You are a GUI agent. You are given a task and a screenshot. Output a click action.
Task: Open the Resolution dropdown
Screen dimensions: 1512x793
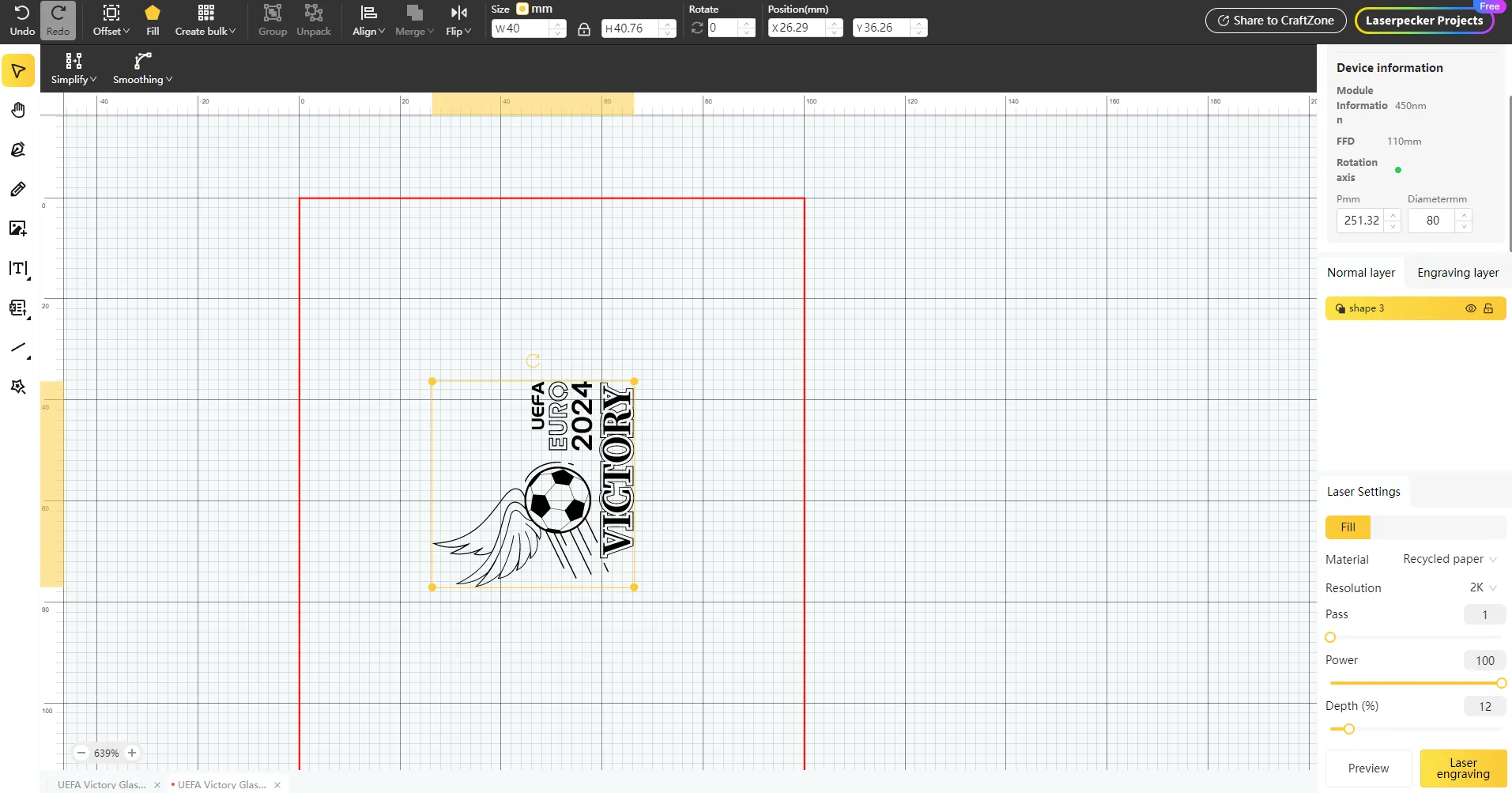tap(1483, 587)
